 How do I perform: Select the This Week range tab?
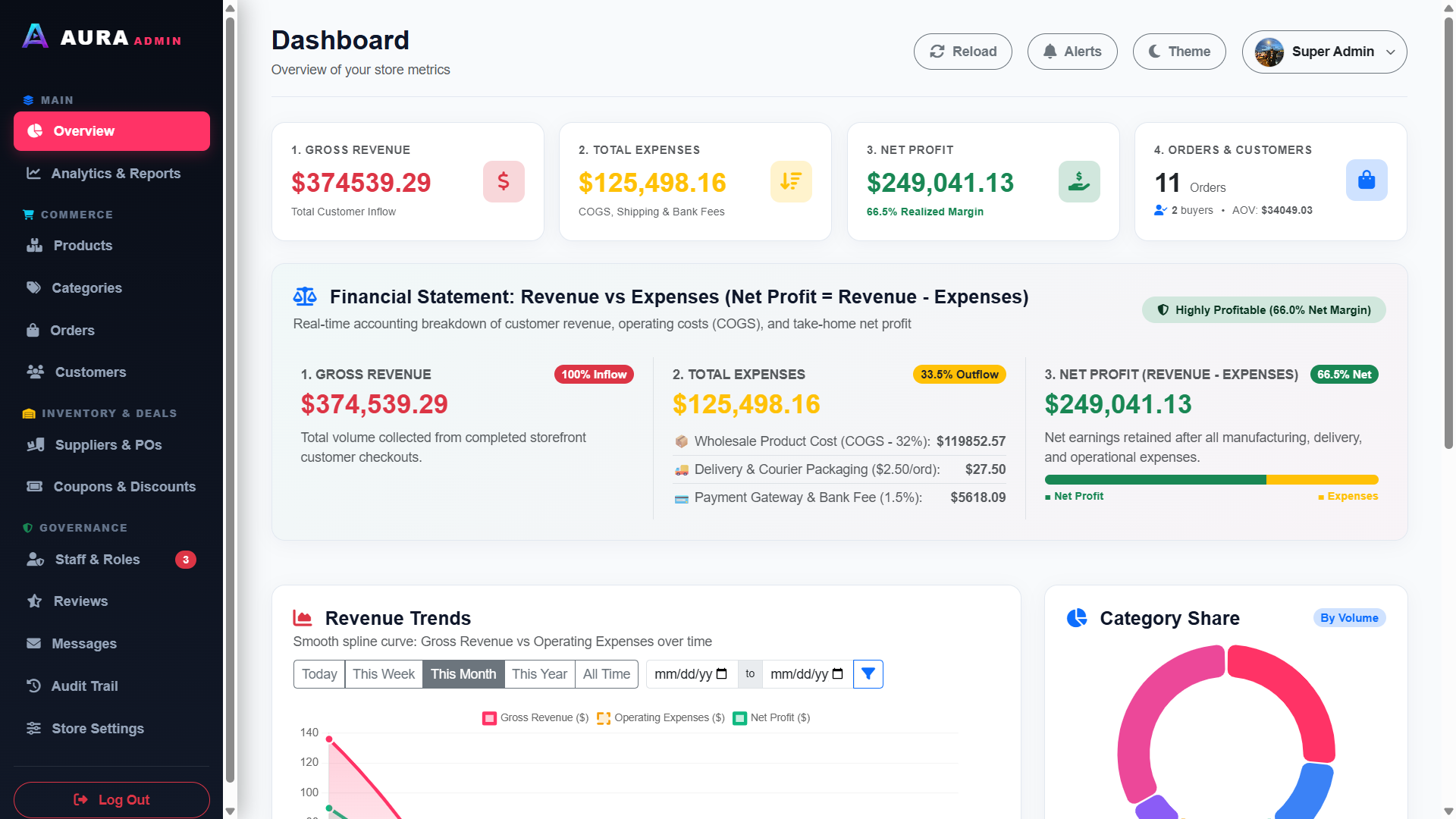[384, 674]
